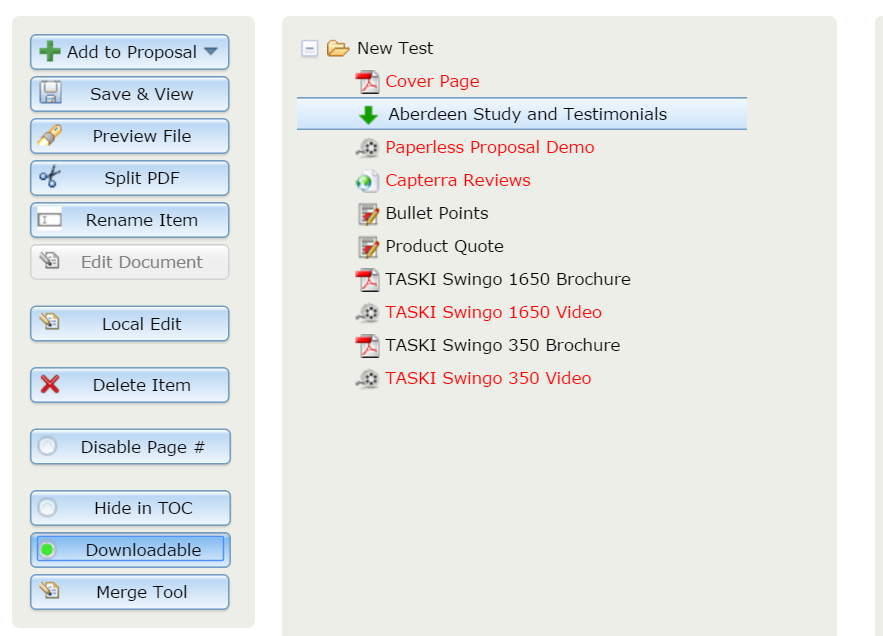
Task: Toggle Hide in TOC setting
Action: (x=130, y=508)
